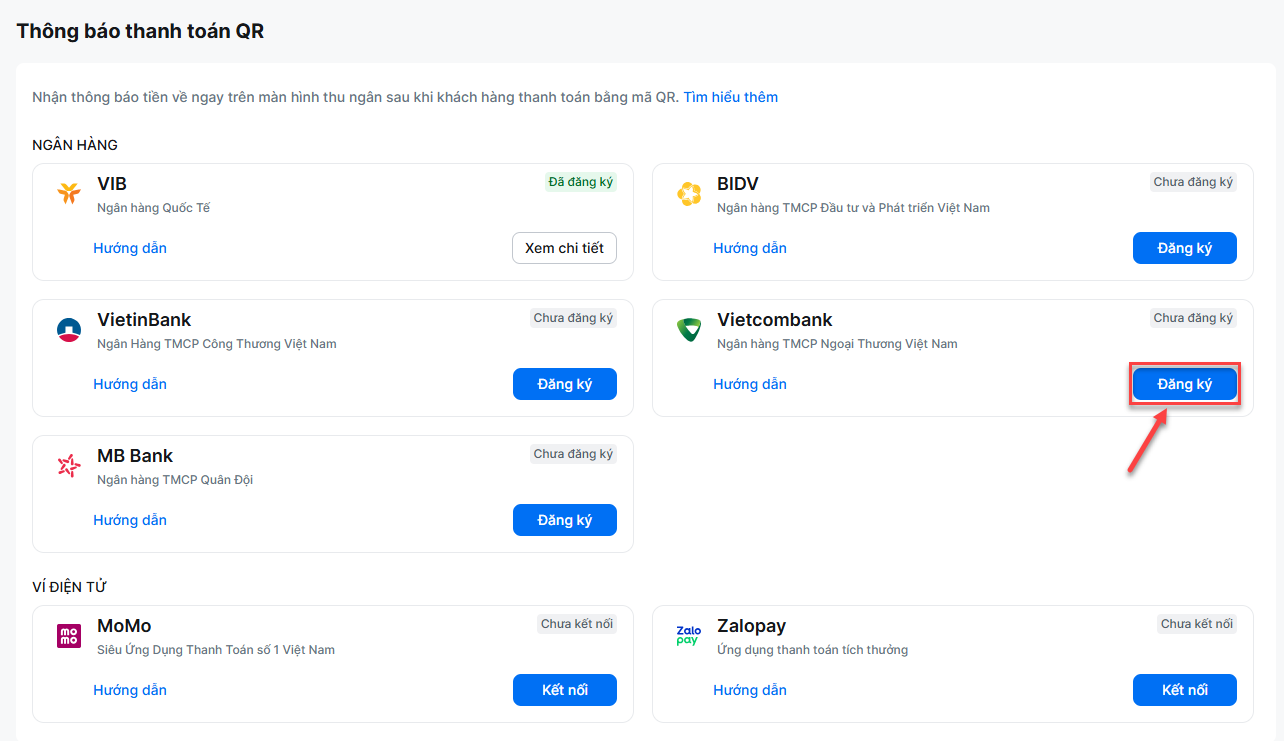Screen dimensions: 1284x741
Task: Open the VIB 'Hướng dẫn' guide link
Action: tap(130, 248)
